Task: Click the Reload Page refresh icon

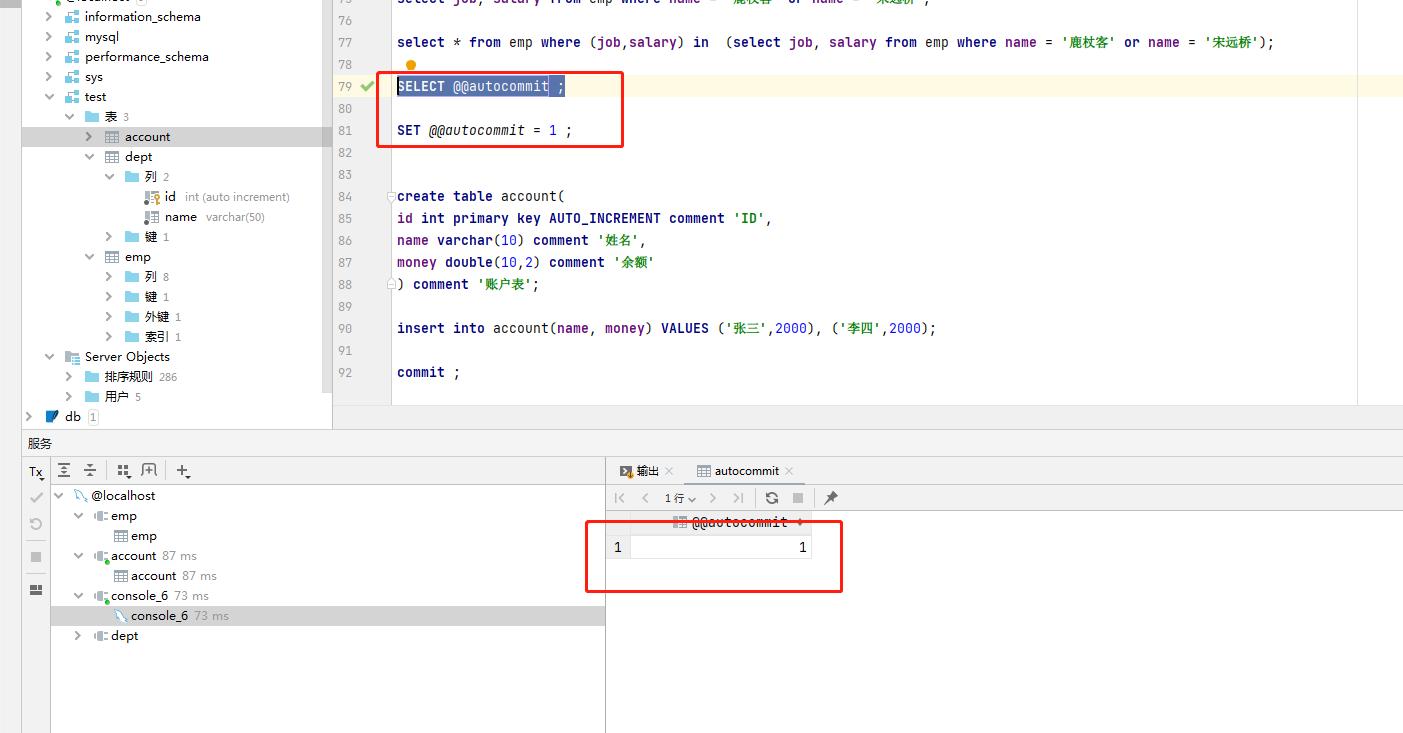Action: click(x=771, y=498)
